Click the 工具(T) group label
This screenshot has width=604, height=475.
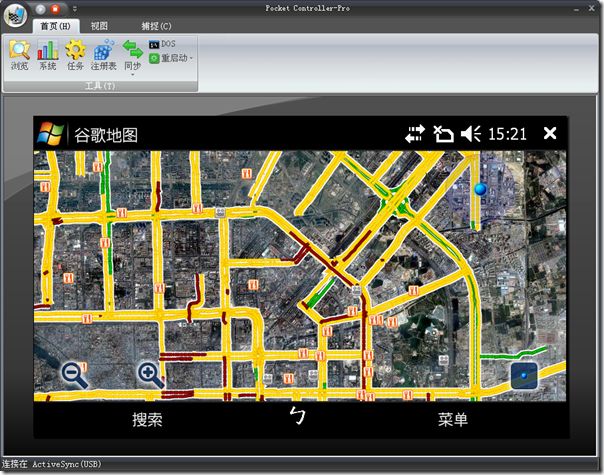pos(100,86)
